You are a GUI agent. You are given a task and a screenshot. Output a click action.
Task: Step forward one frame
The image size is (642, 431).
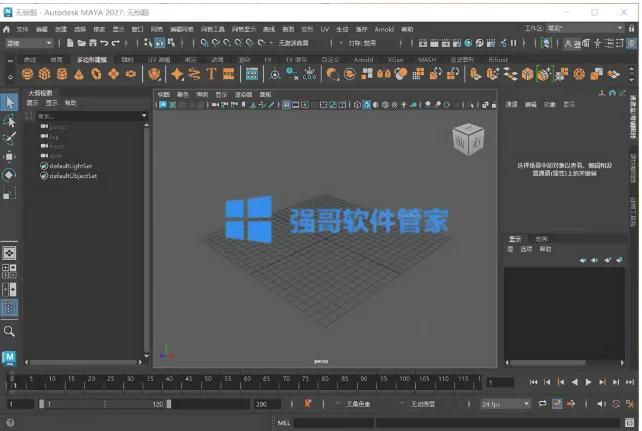616,382
